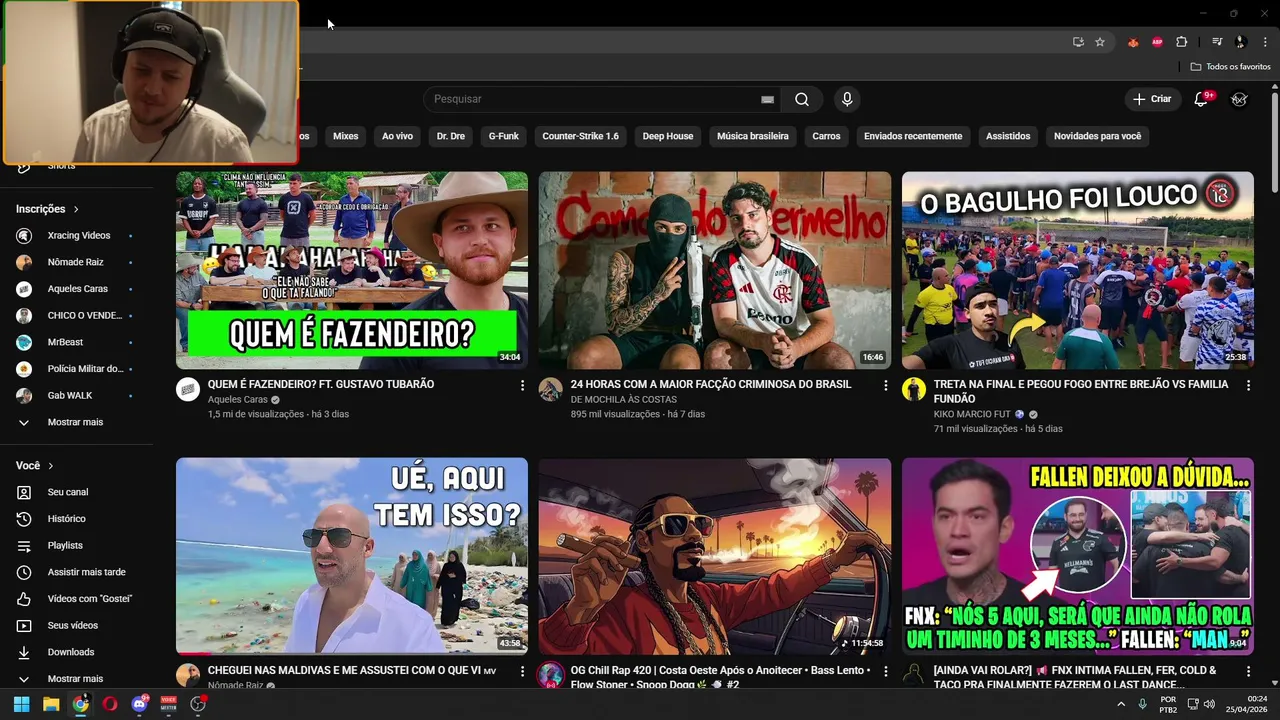Bookmark this page with the star icon
Image resolution: width=1280 pixels, height=720 pixels.
(1100, 42)
